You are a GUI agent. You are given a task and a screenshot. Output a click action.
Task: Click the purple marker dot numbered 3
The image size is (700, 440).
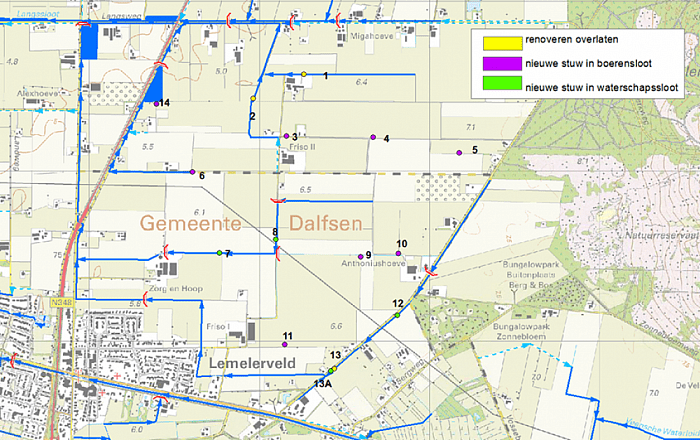tap(287, 136)
